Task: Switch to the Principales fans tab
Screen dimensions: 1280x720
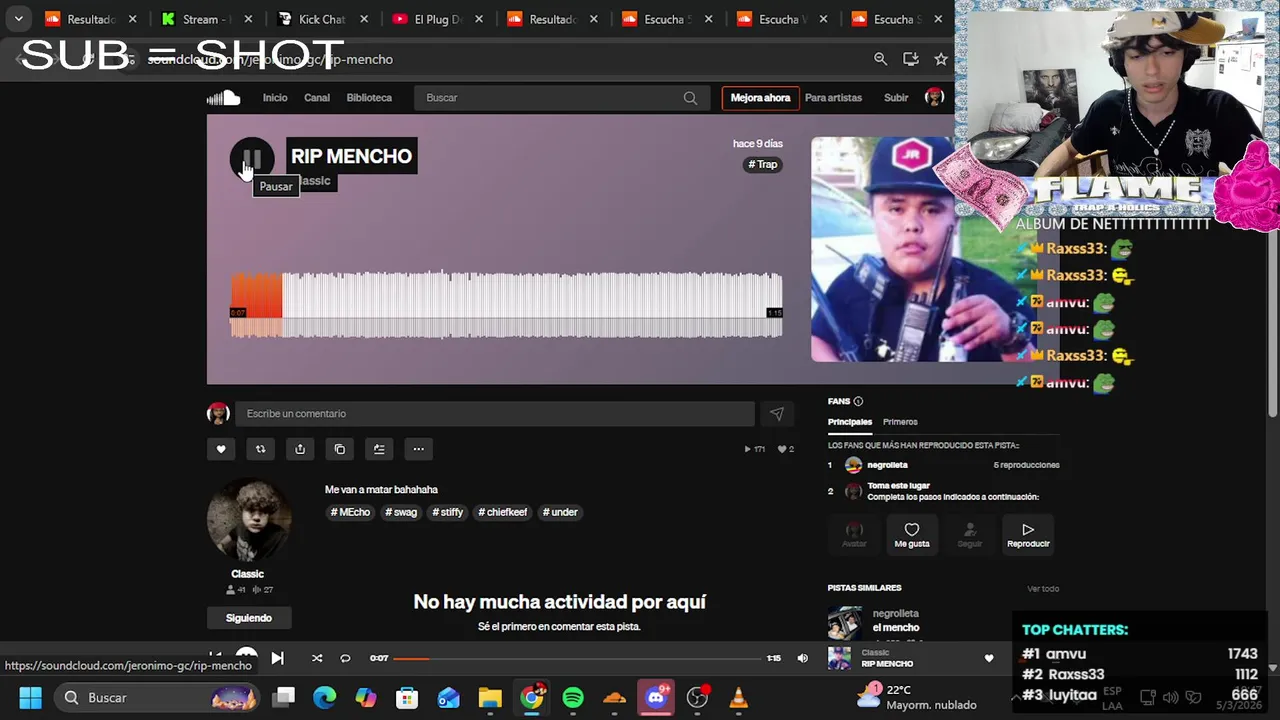Action: pyautogui.click(x=850, y=422)
